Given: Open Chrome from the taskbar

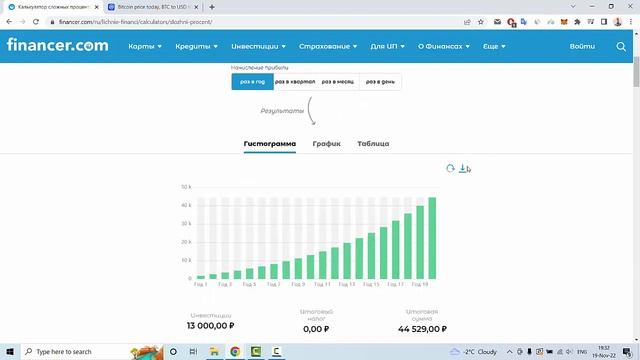Looking at the screenshot, I should 235,351.
